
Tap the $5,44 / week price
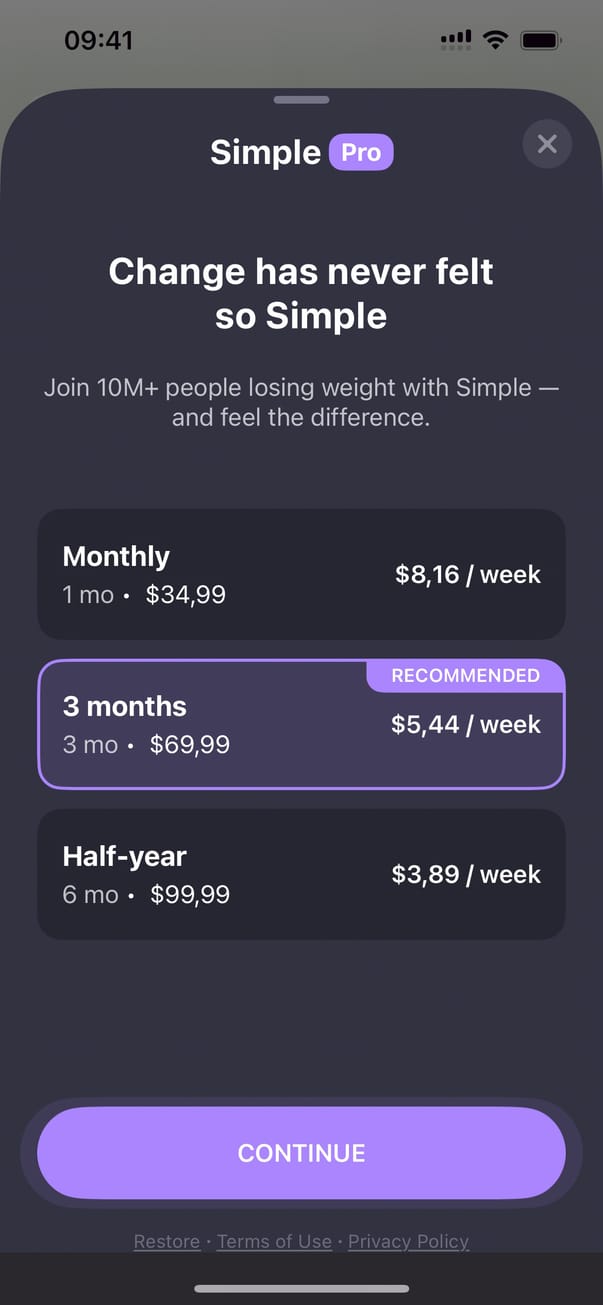[465, 725]
